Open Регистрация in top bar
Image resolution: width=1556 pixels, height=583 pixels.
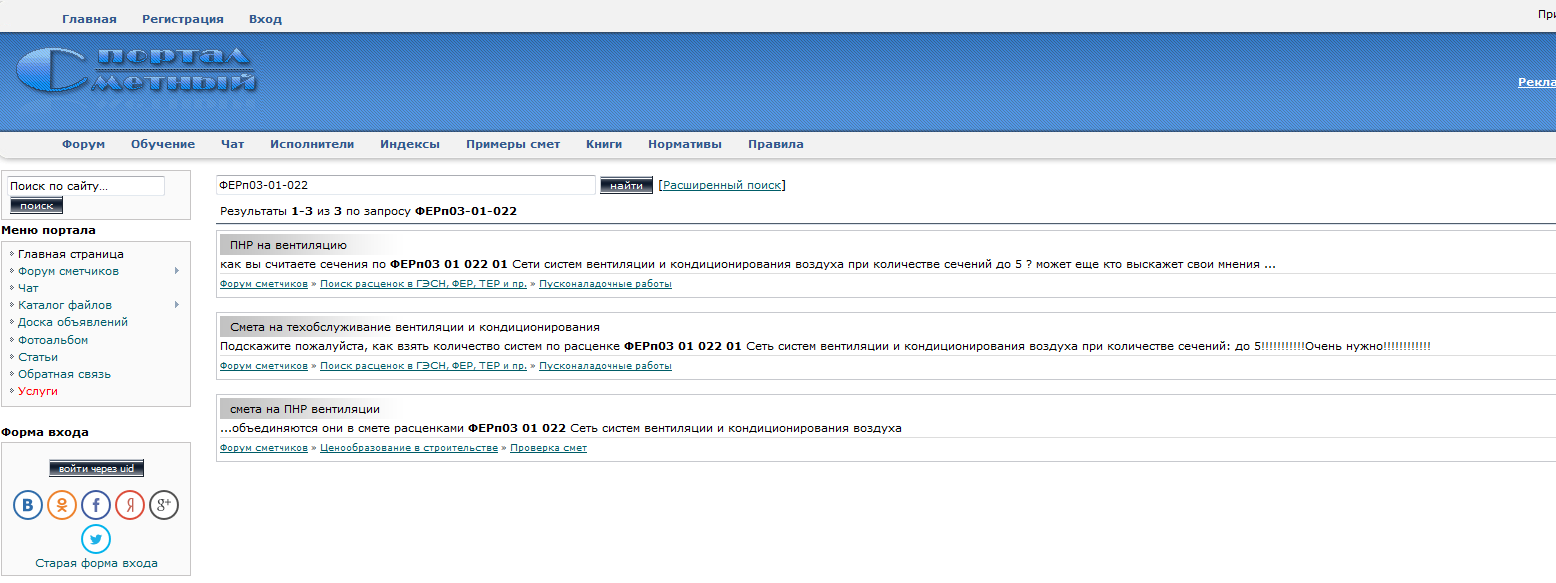(x=183, y=19)
